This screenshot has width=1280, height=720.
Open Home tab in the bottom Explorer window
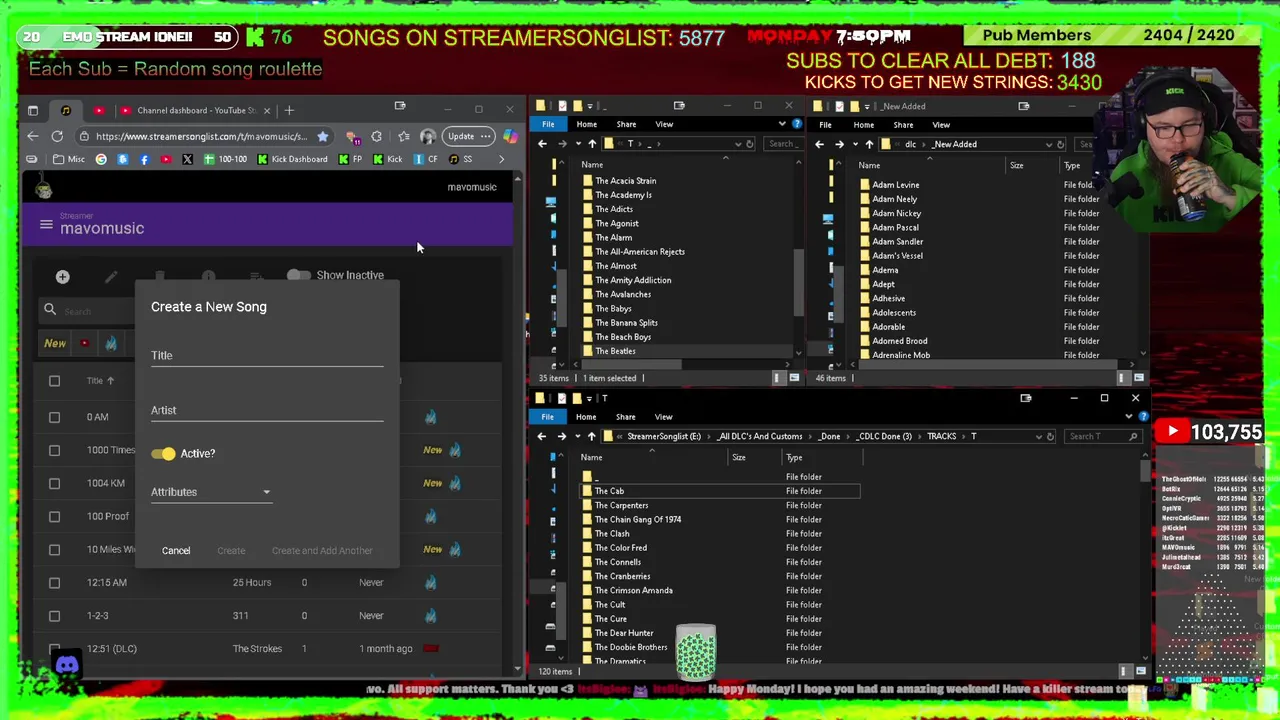tap(586, 417)
